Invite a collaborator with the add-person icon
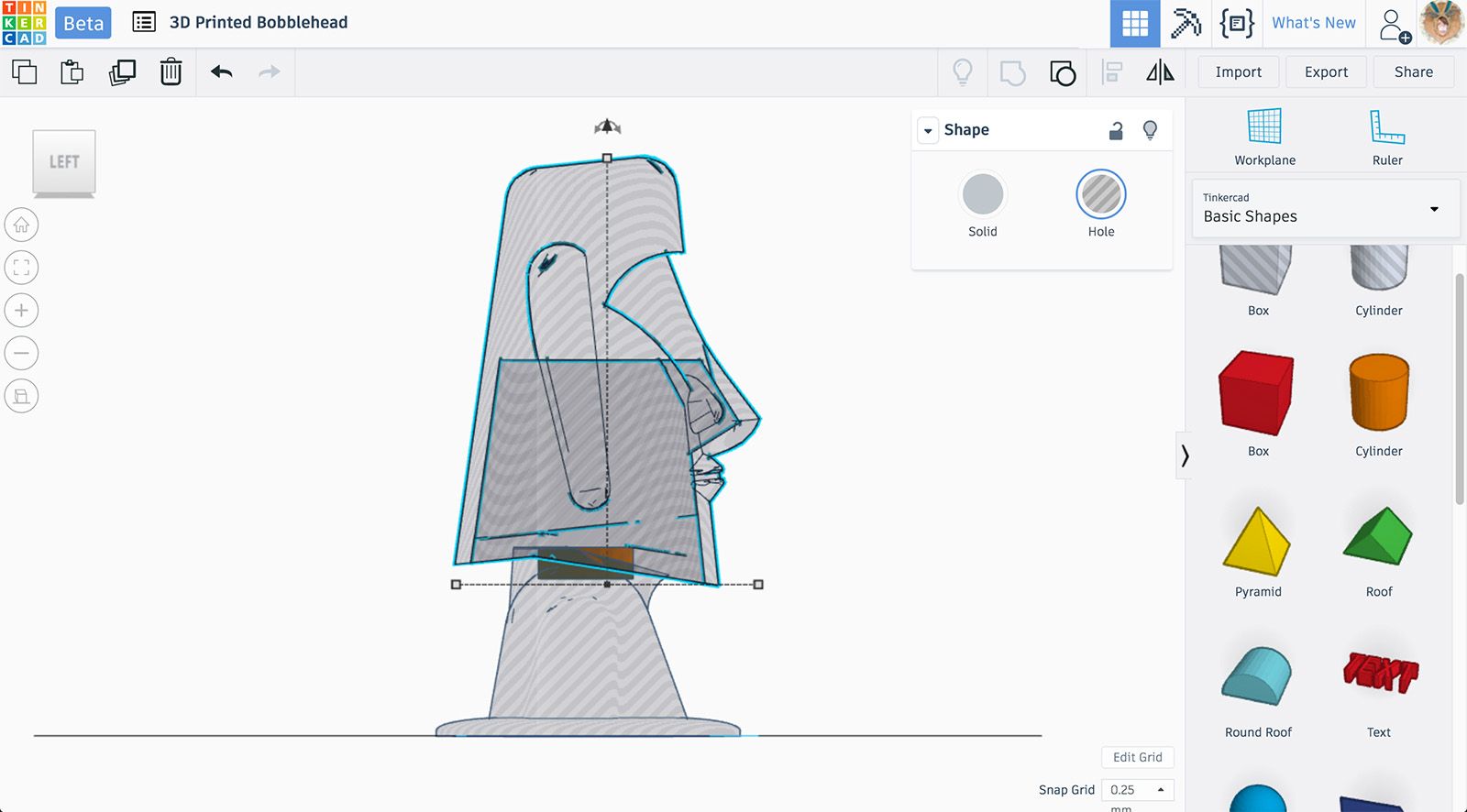 click(x=1395, y=25)
